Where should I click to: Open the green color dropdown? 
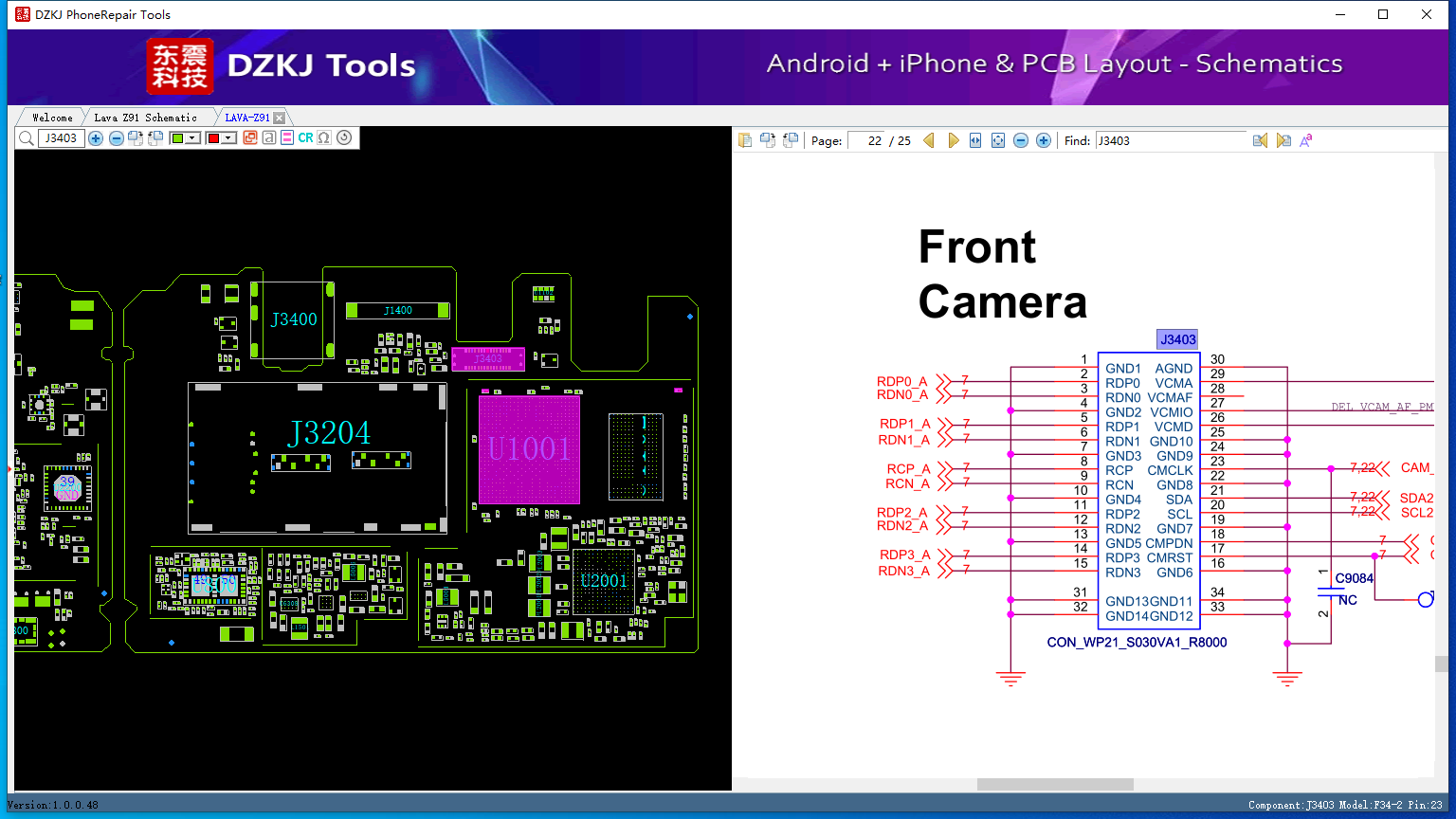pos(192,138)
